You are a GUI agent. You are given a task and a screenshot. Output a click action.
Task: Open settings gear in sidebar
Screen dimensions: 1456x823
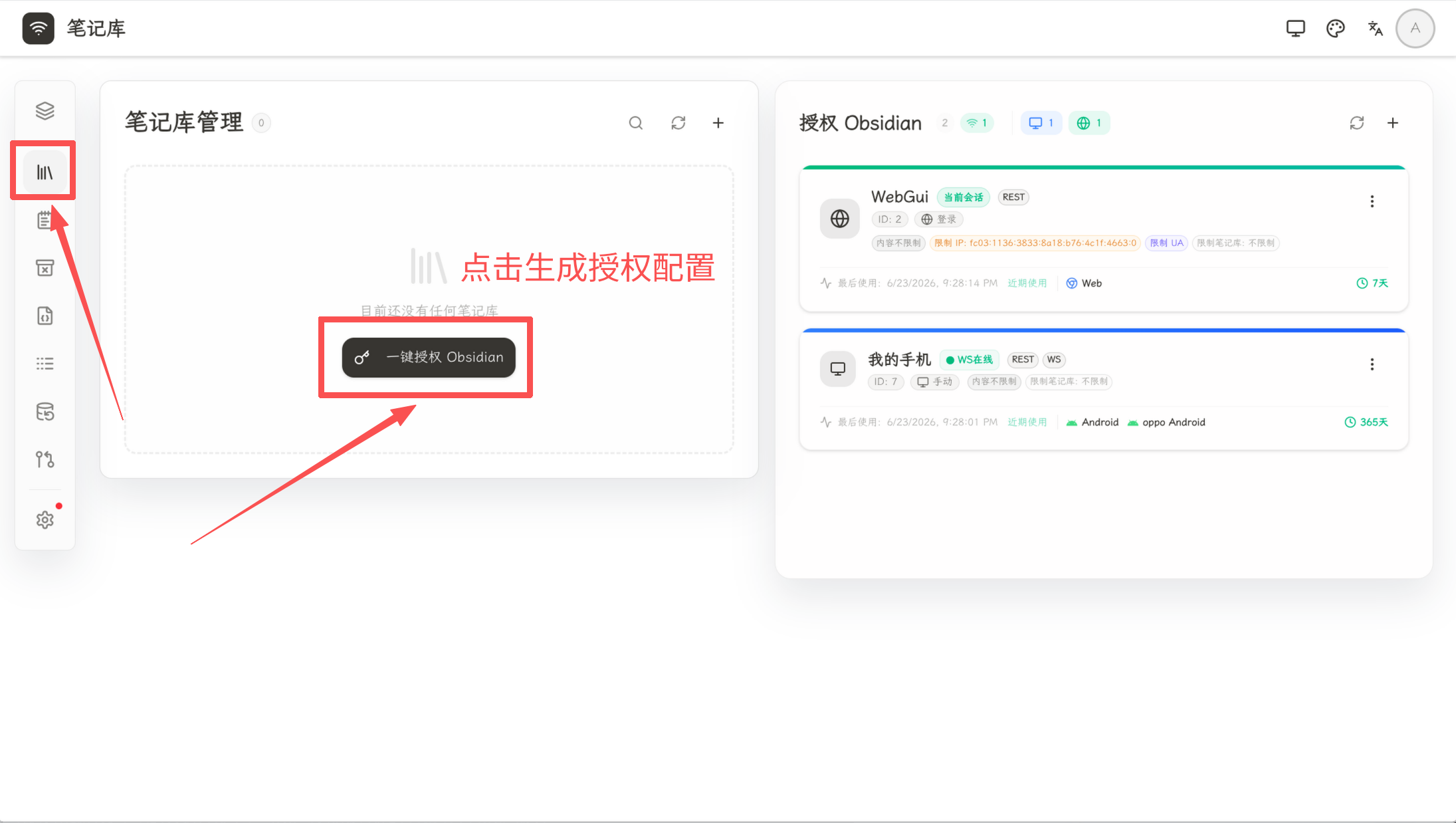pos(45,520)
